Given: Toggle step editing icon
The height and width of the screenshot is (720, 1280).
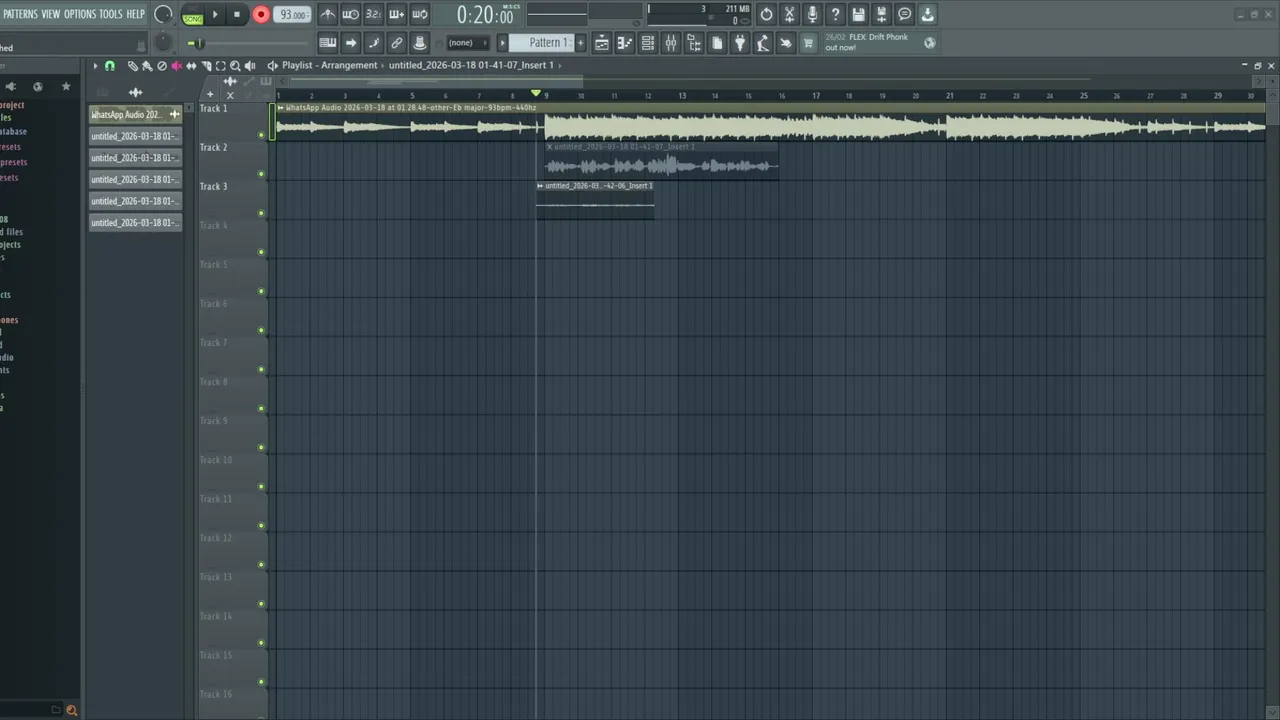Looking at the screenshot, I should point(374,43).
